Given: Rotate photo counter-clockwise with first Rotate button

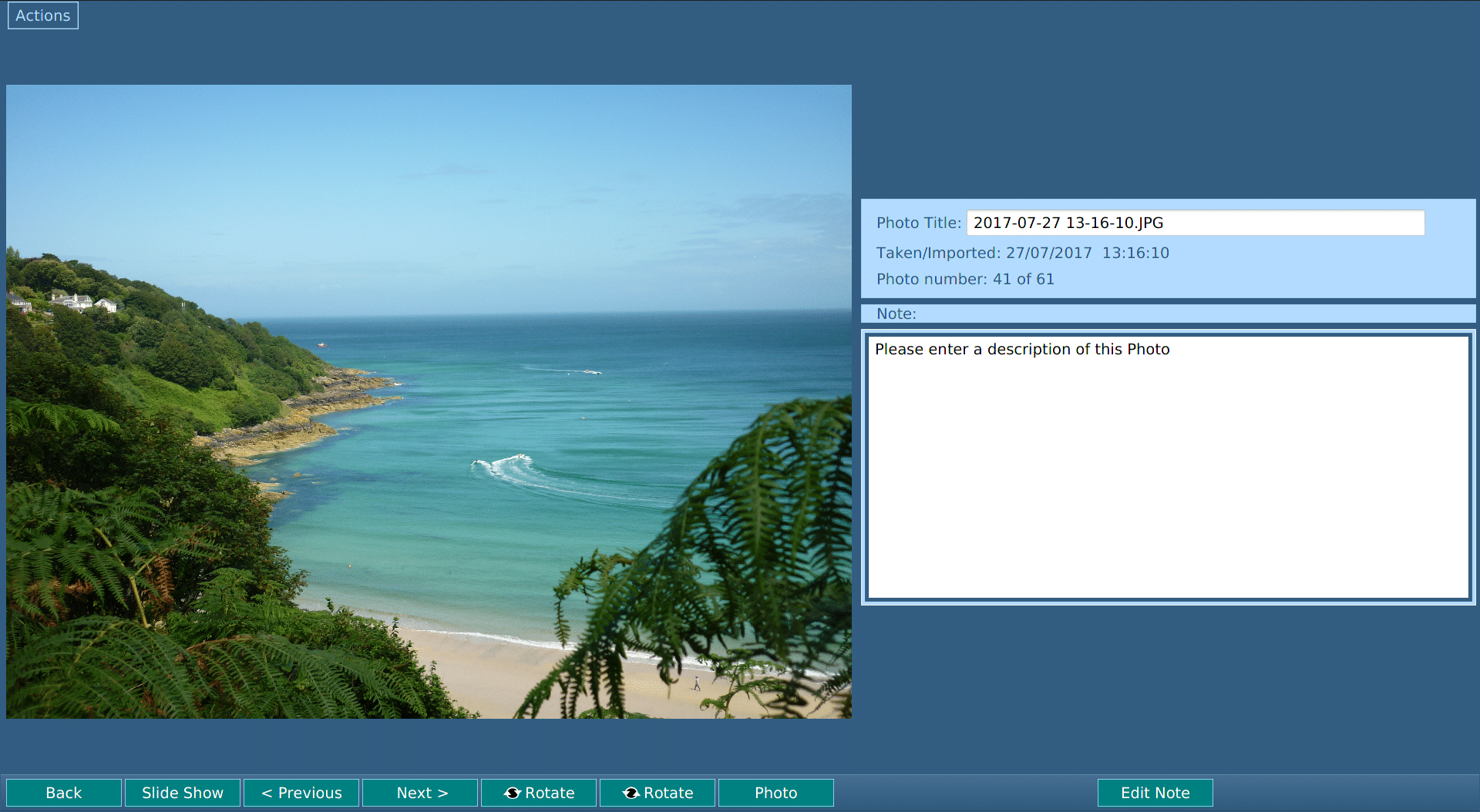Looking at the screenshot, I should point(539,793).
